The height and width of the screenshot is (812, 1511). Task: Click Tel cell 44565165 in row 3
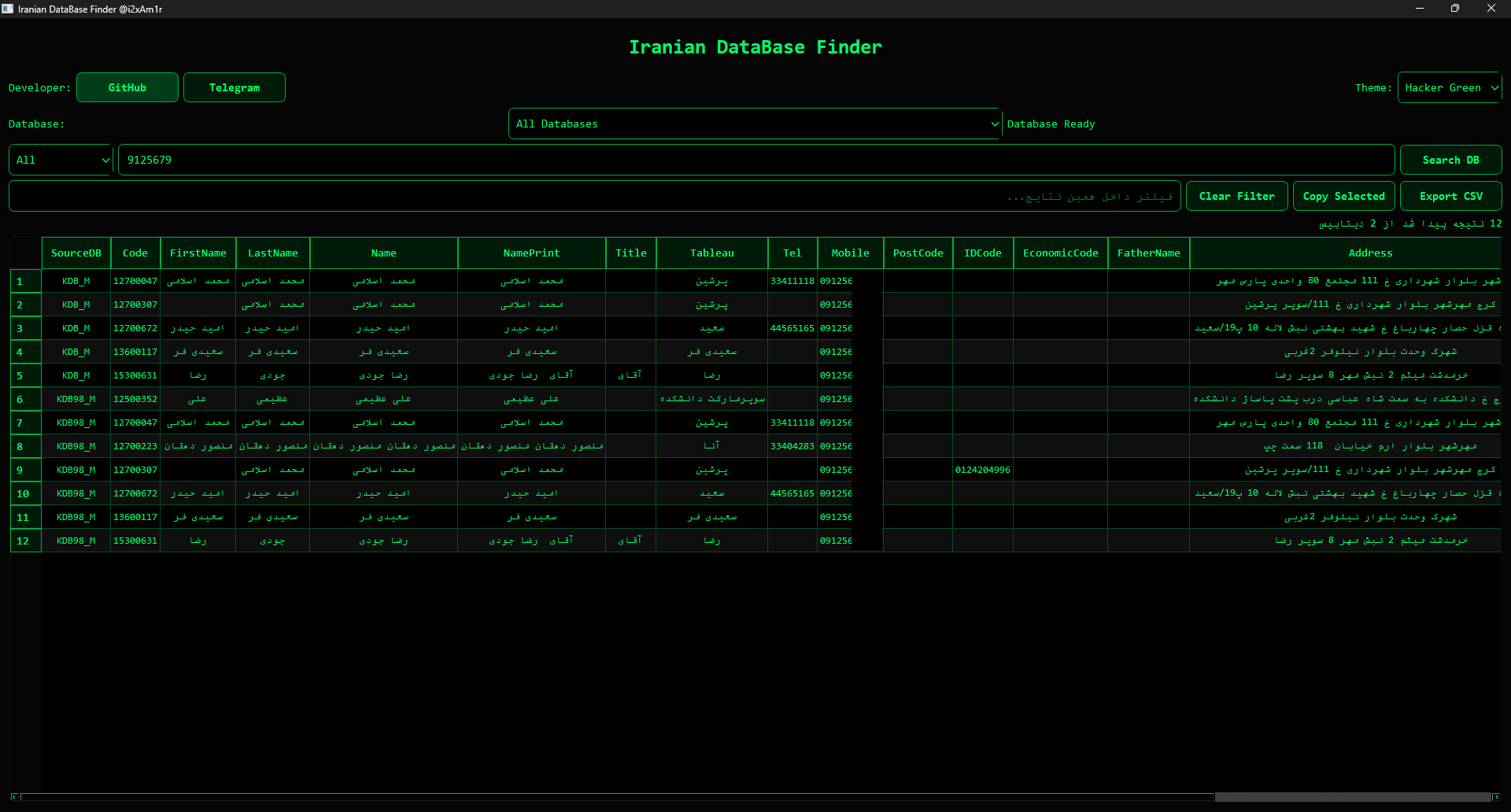click(792, 328)
